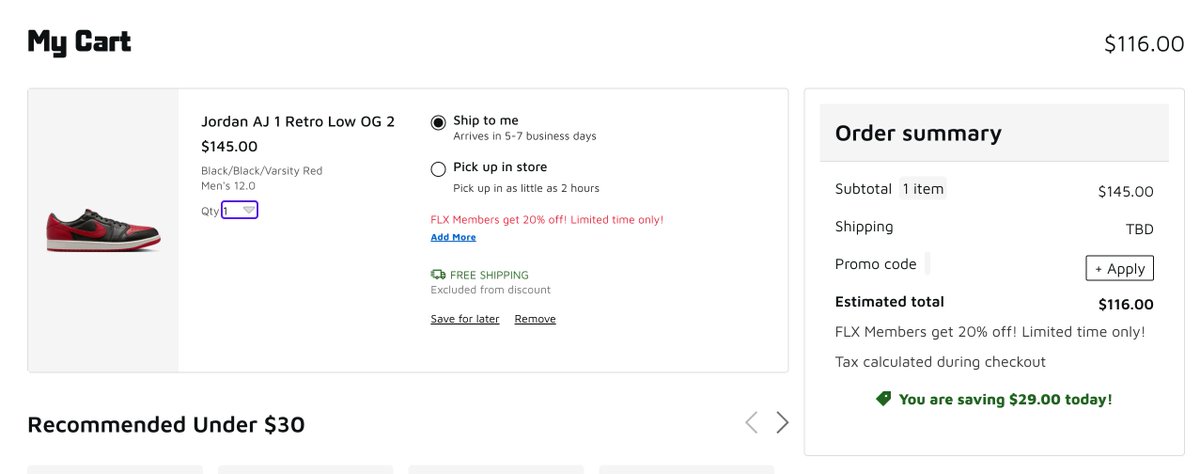Go to next recommended products arrow
This screenshot has width=1200, height=474.
point(782,423)
